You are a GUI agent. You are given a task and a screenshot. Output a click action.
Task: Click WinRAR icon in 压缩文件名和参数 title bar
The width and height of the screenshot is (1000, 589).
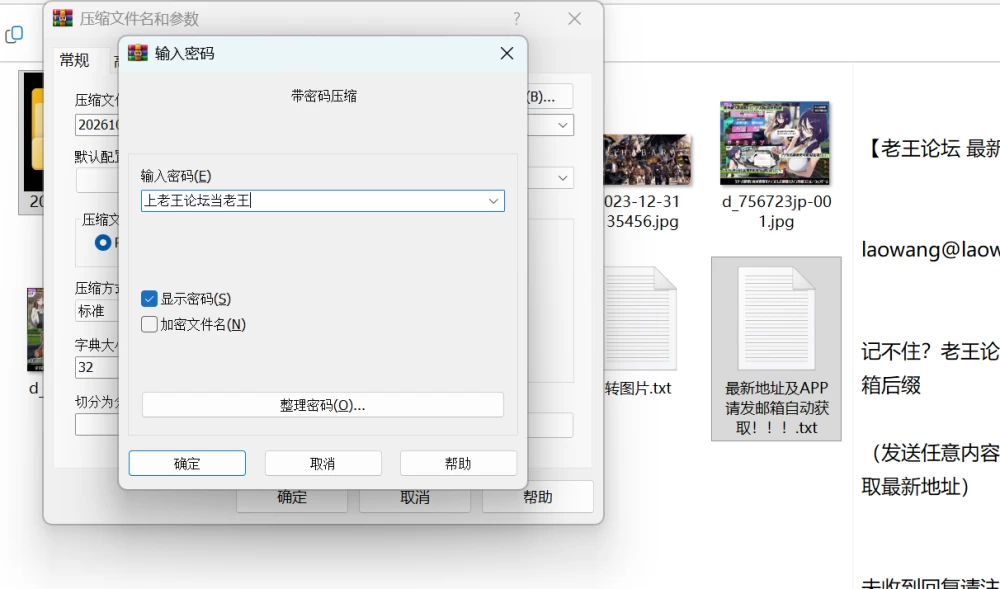[x=62, y=18]
